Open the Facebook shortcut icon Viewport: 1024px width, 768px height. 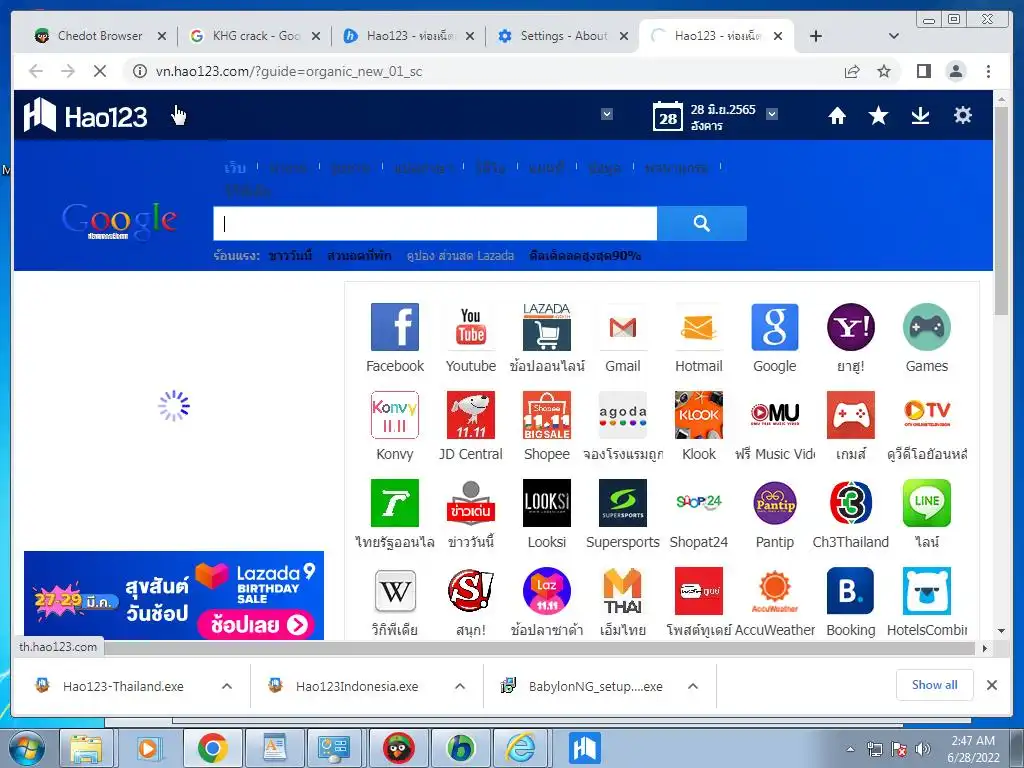[394, 327]
